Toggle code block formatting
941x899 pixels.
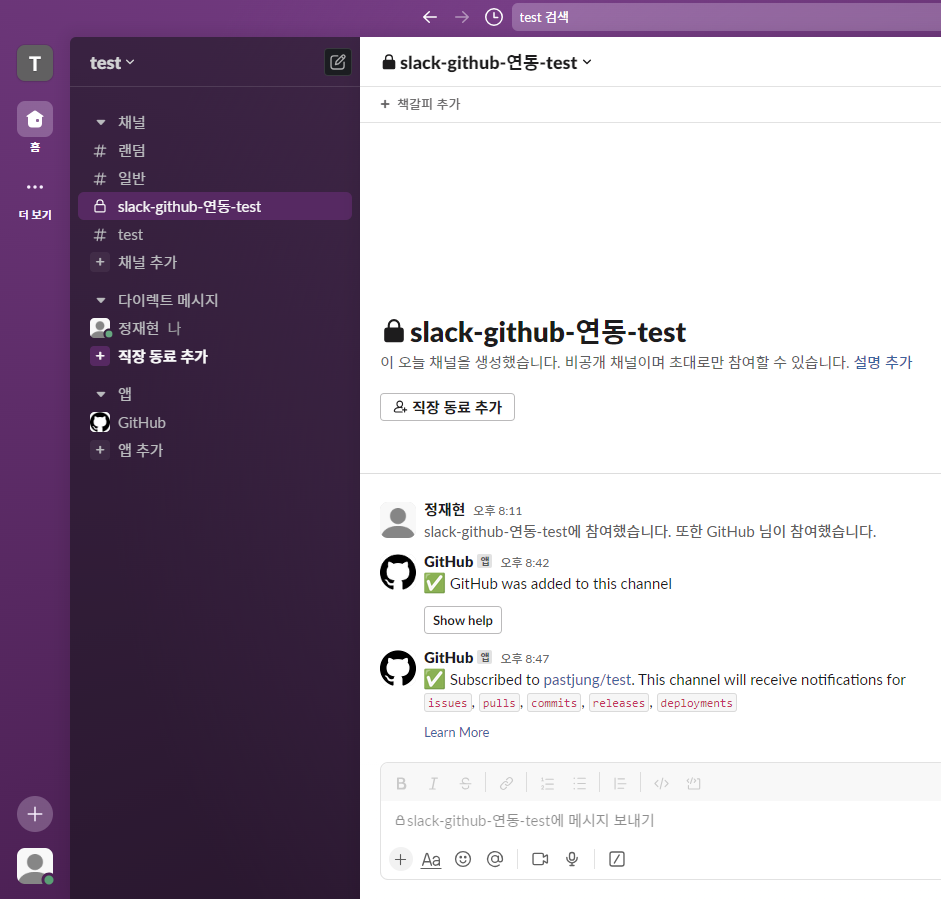coord(693,784)
